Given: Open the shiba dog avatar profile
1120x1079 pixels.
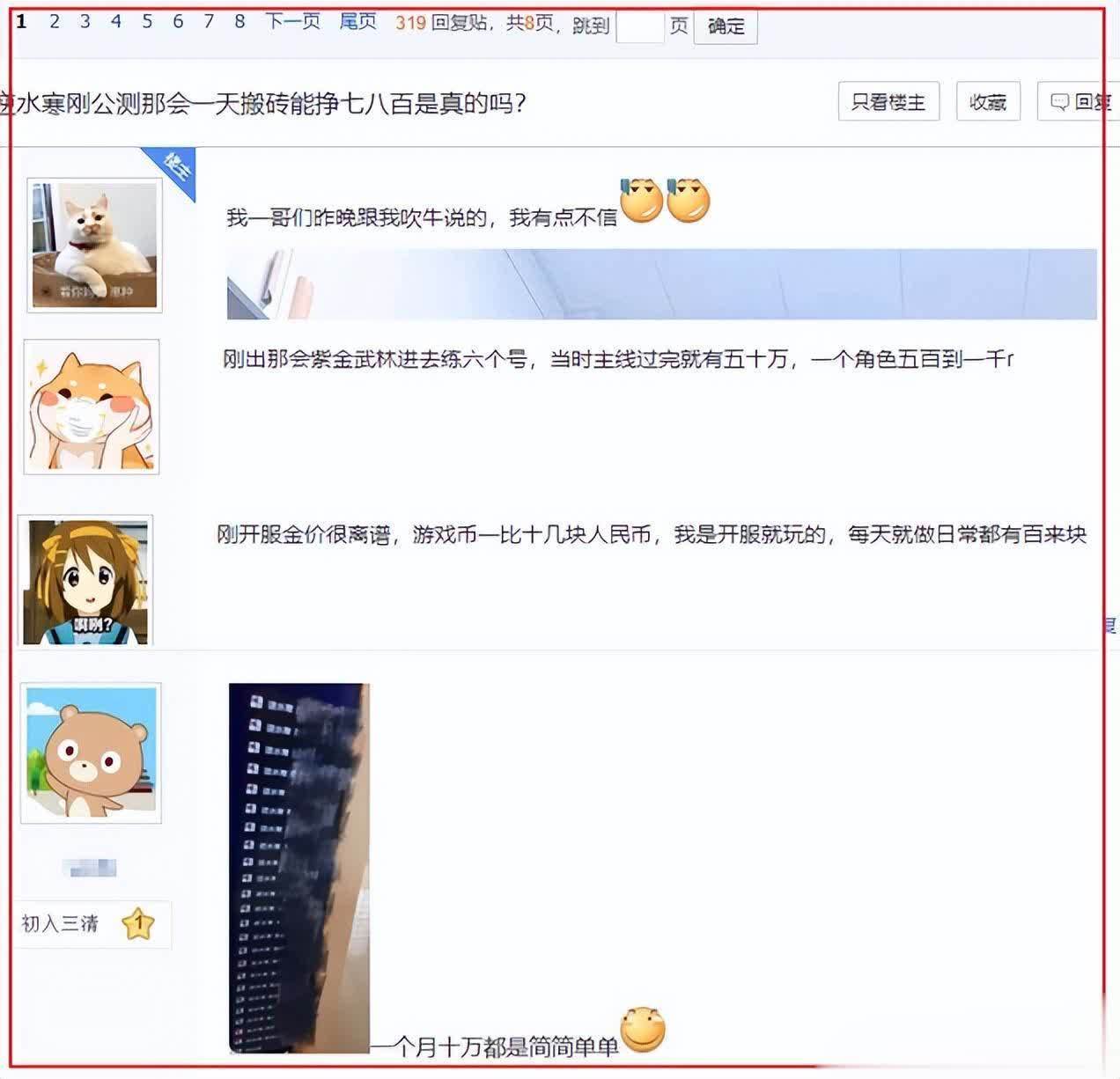Looking at the screenshot, I should [92, 407].
